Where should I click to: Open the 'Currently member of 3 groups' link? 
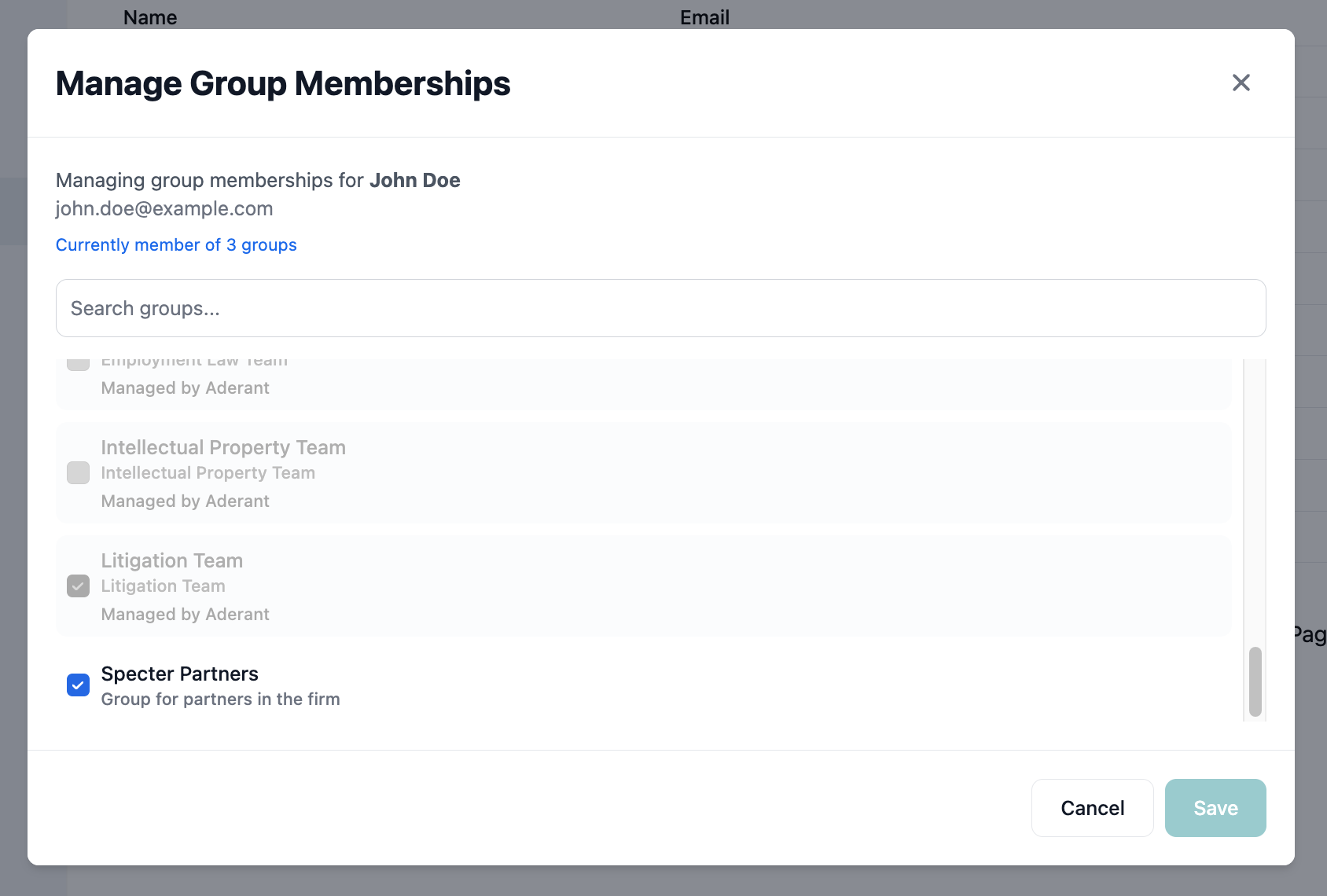click(175, 244)
